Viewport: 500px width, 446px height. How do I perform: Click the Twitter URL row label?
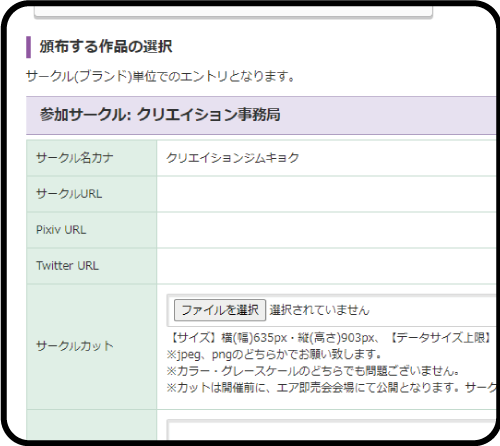[67, 266]
